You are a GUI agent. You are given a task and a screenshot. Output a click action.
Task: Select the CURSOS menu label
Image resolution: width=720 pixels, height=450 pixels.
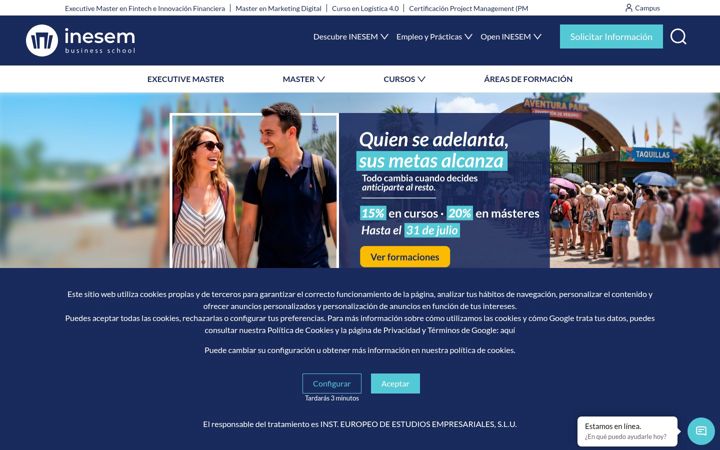coord(399,79)
